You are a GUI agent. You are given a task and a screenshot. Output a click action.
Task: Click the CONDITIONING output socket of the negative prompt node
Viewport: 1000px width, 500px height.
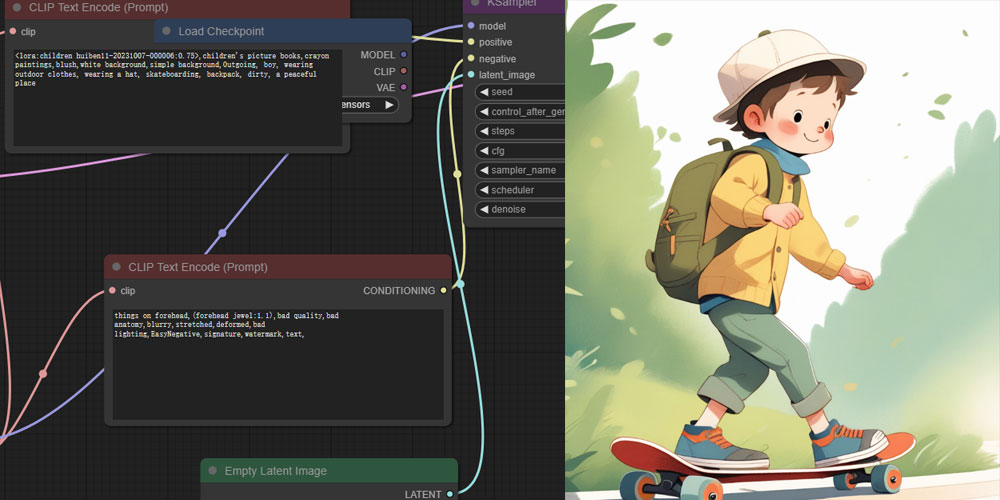point(443,291)
